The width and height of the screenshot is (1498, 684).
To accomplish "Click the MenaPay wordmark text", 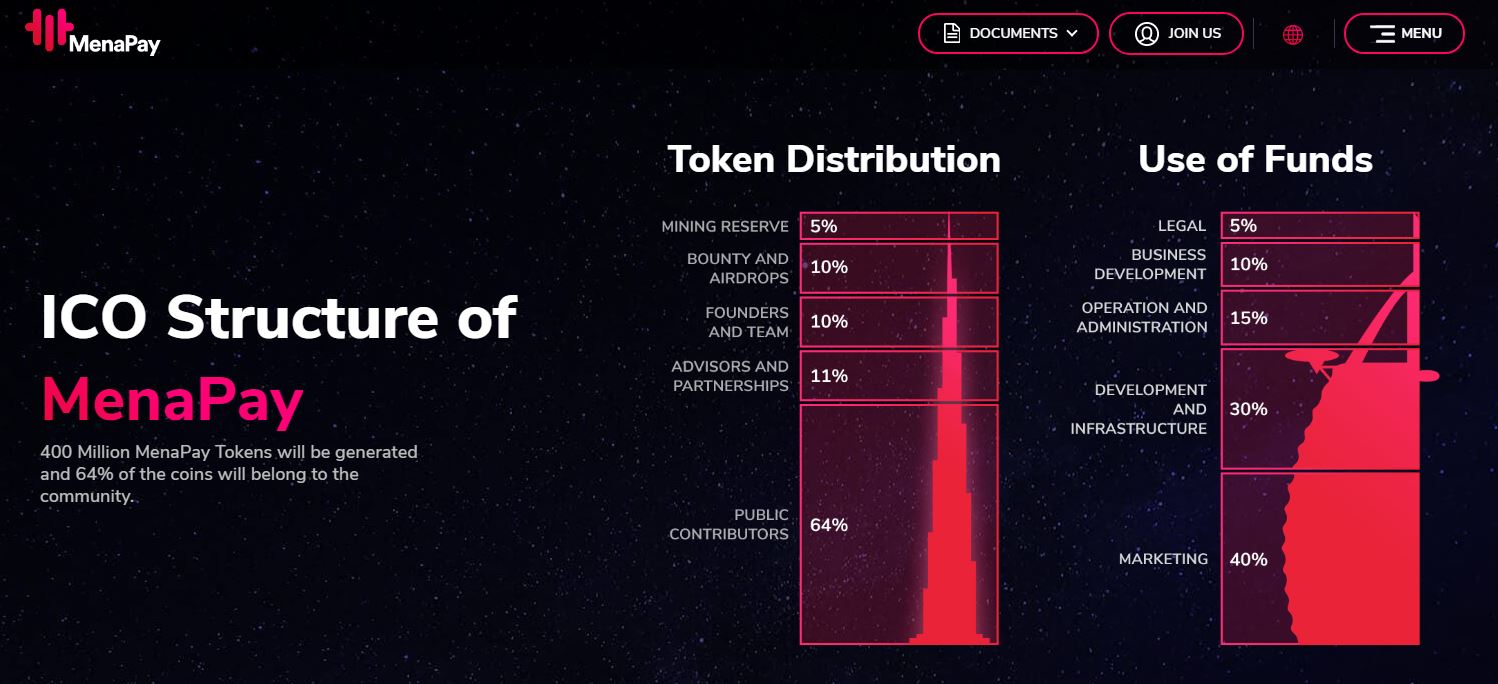I will [x=115, y=43].
